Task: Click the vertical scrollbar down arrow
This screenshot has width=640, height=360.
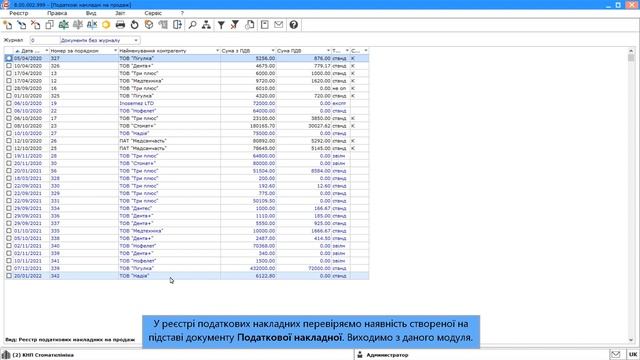Action: coord(631,340)
